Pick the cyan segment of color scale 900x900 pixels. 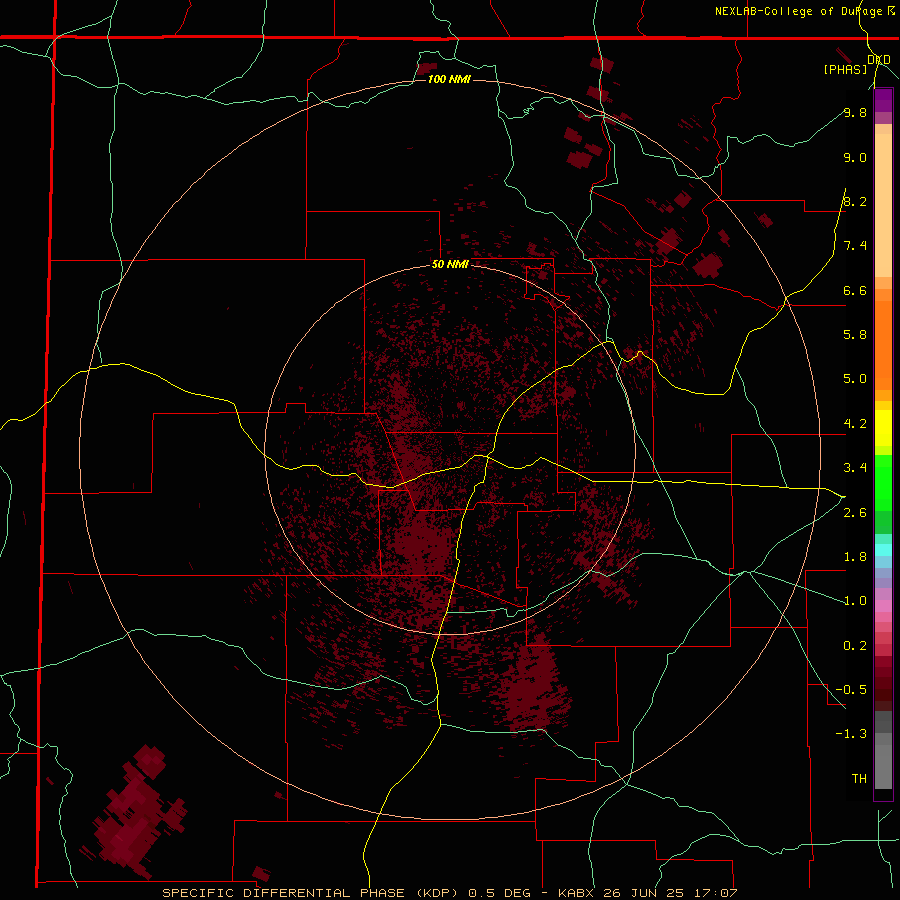click(x=883, y=550)
